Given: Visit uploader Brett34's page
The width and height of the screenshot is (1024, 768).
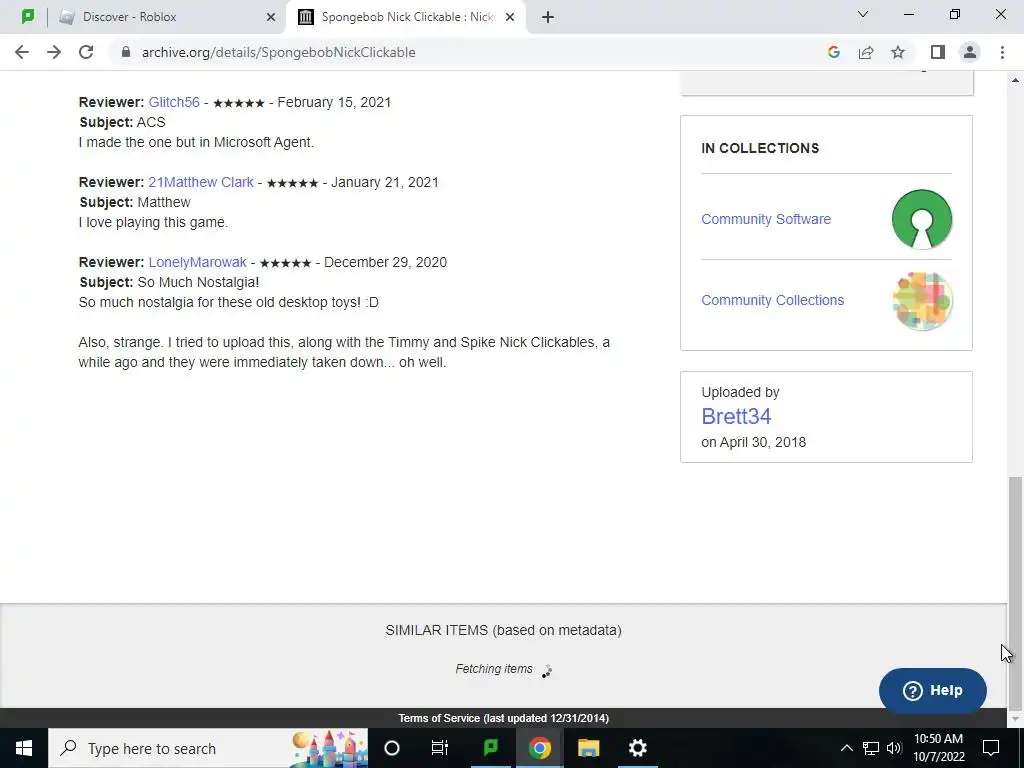Looking at the screenshot, I should pyautogui.click(x=736, y=417).
